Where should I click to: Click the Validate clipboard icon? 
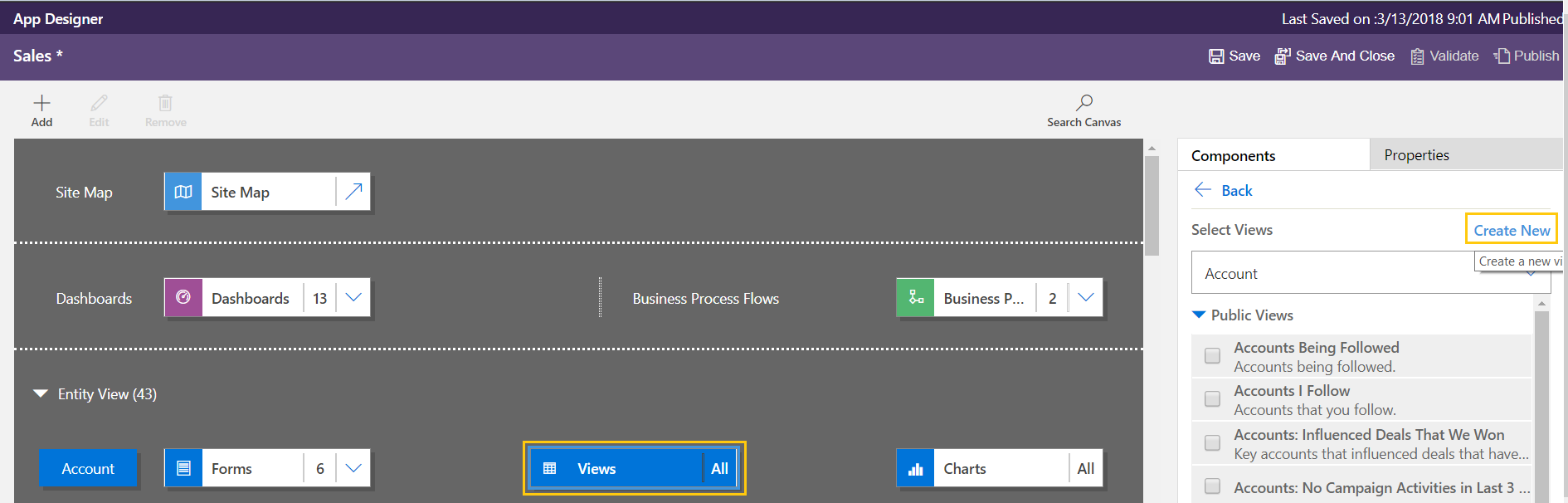click(x=1418, y=56)
